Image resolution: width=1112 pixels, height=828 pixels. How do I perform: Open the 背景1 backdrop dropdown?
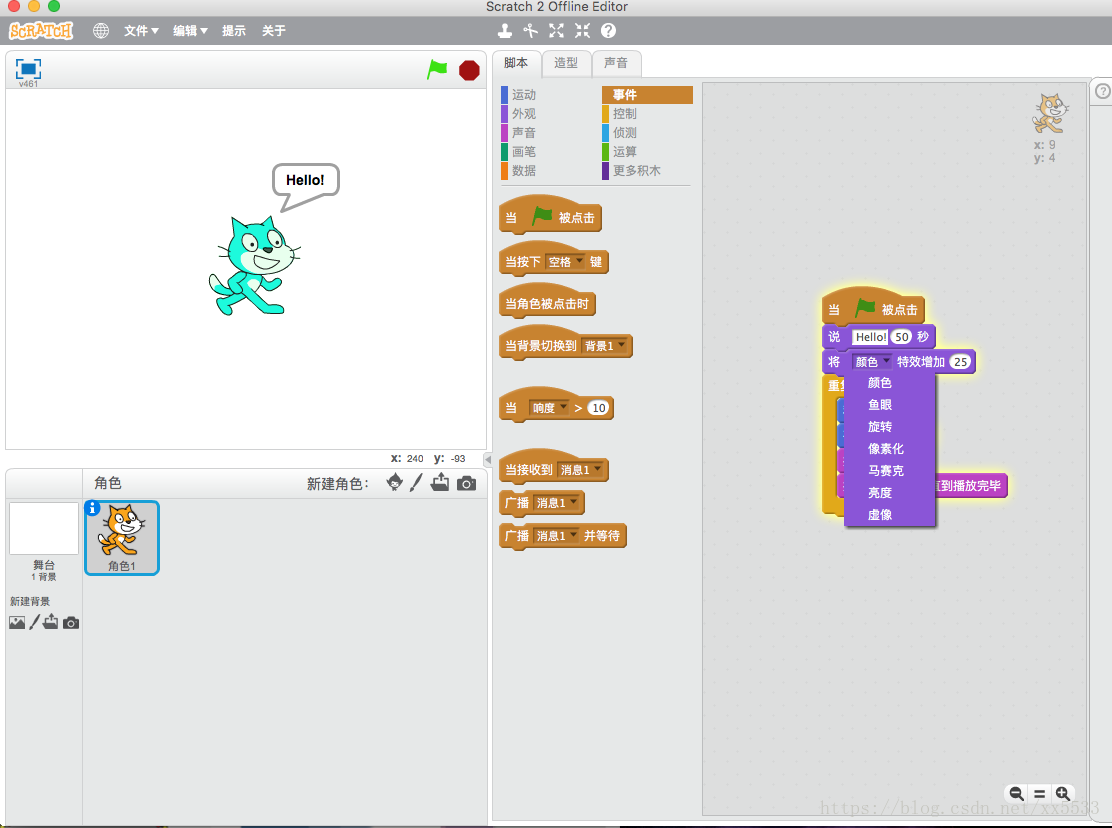click(x=605, y=346)
